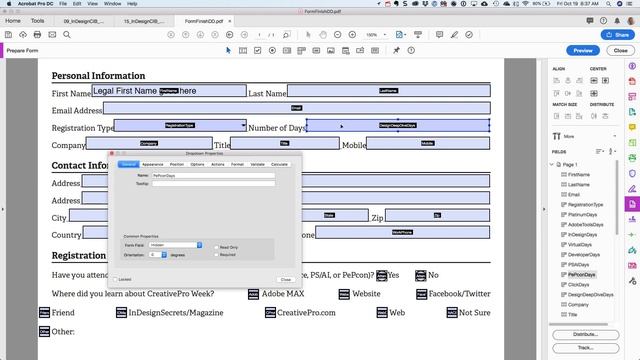This screenshot has height=360, width=640.
Task: Select the arrow Select Object tool
Action: [x=228, y=51]
